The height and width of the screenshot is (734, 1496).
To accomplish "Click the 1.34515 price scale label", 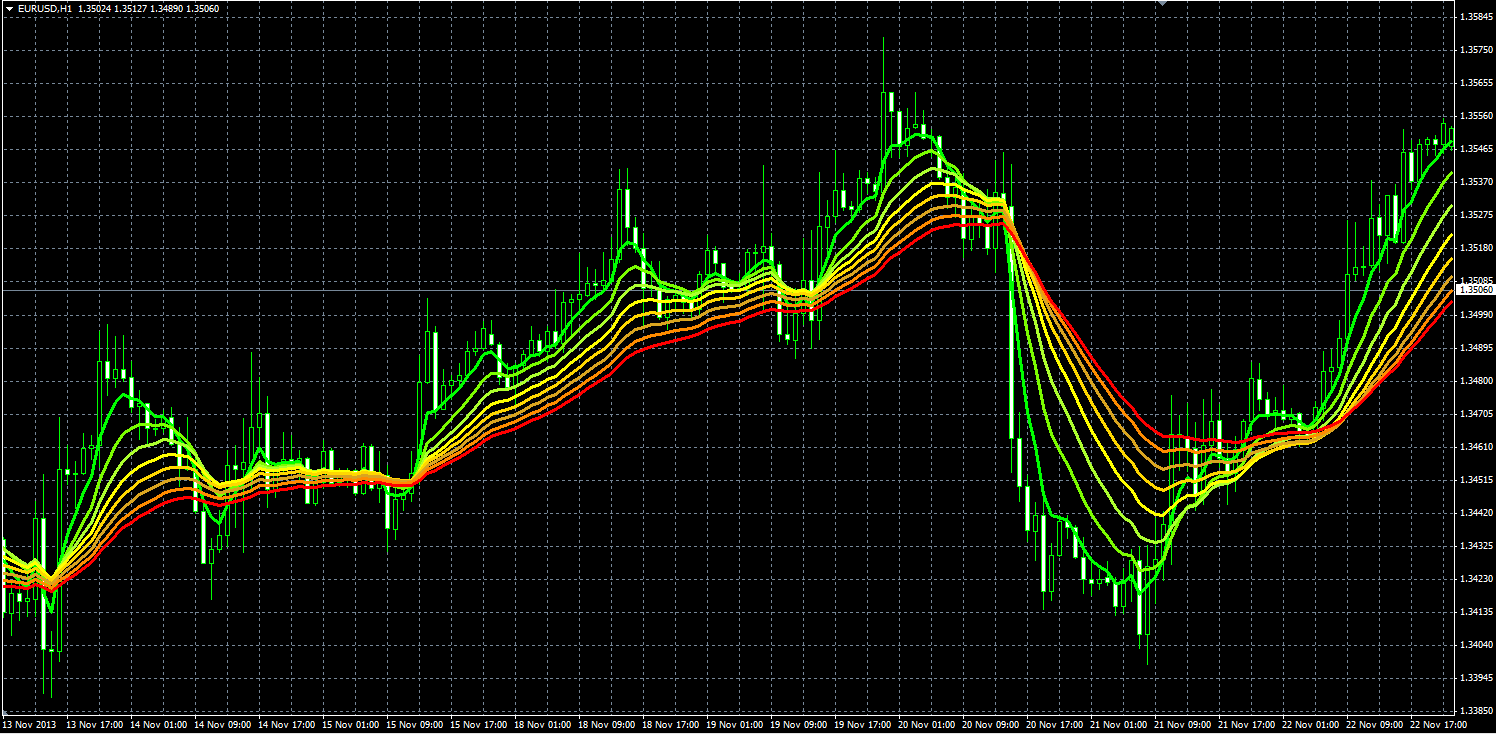I will (1476, 480).
